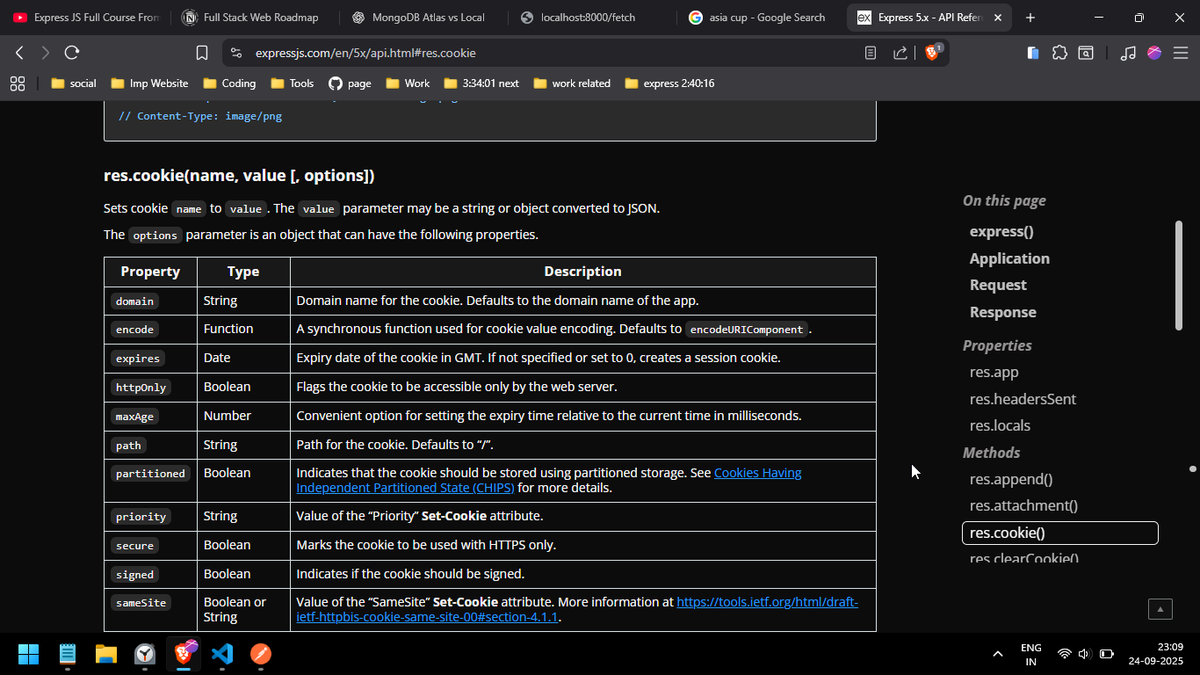
Task: Open the Brave hamburger menu
Action: click(x=1179, y=52)
